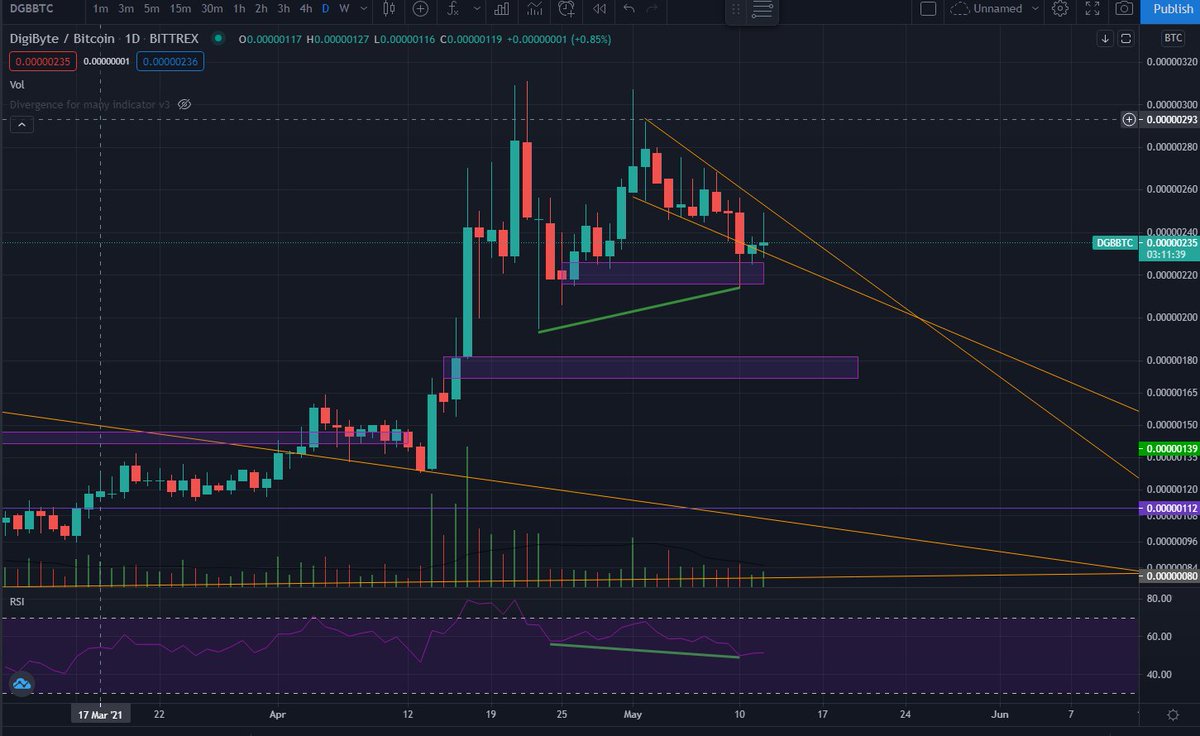Switch to the 3m timeframe
The image size is (1200, 736).
(x=126, y=9)
